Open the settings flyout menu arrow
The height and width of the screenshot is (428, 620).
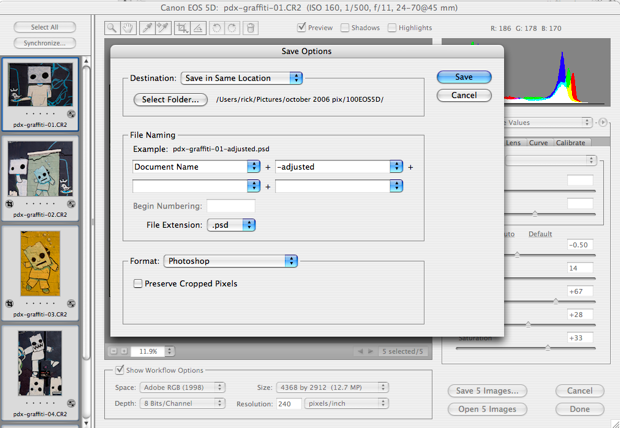pos(603,122)
